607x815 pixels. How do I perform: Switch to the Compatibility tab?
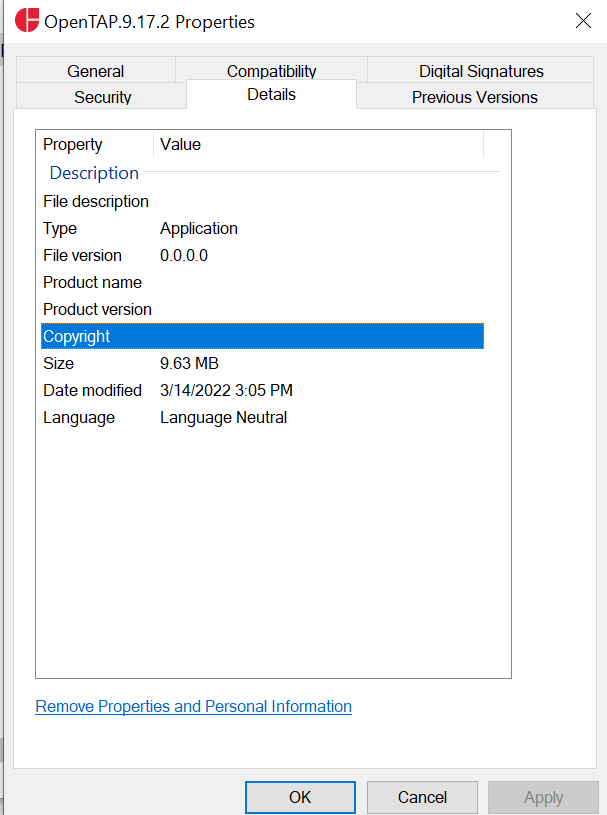tap(270, 71)
